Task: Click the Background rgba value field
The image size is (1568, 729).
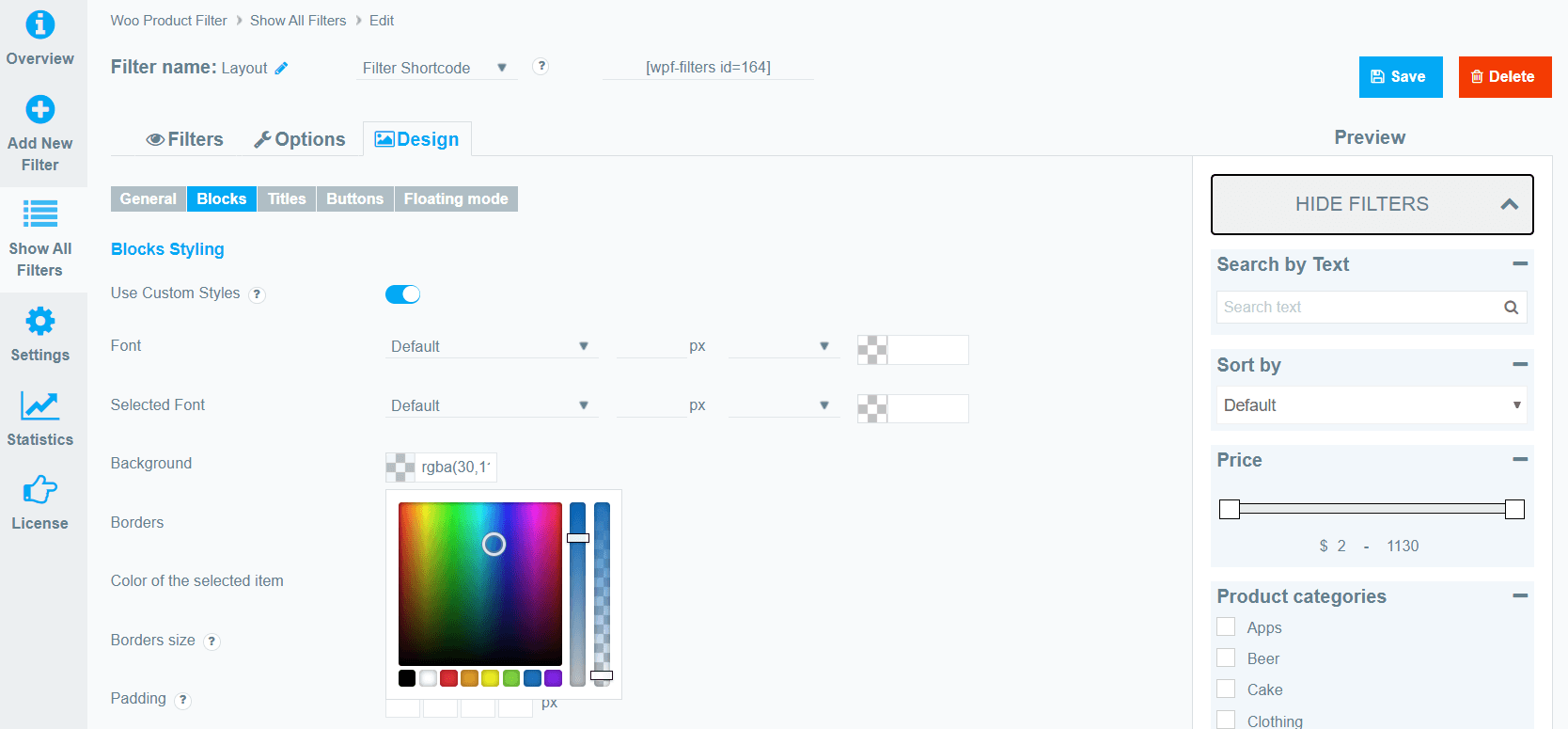Action: point(456,468)
